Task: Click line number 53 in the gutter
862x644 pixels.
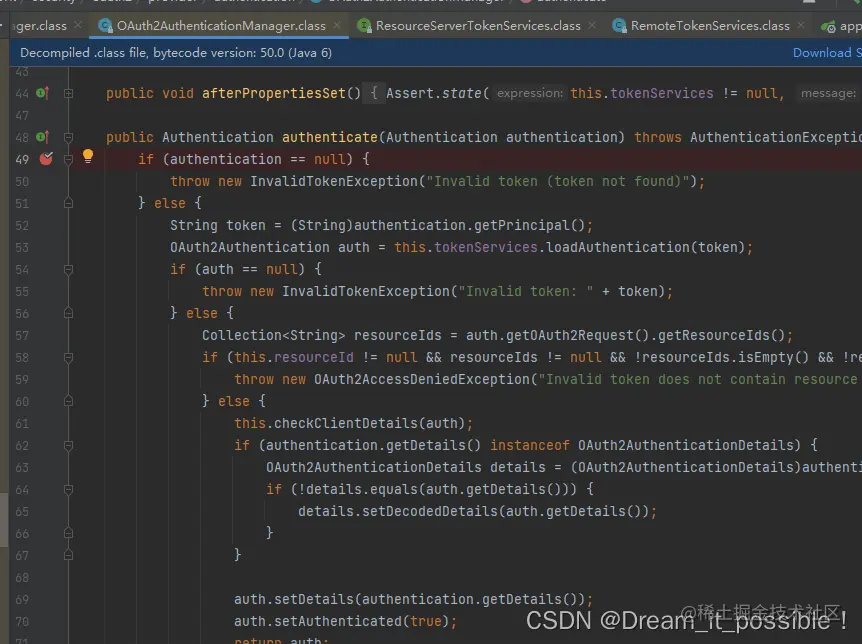Action: (22, 247)
